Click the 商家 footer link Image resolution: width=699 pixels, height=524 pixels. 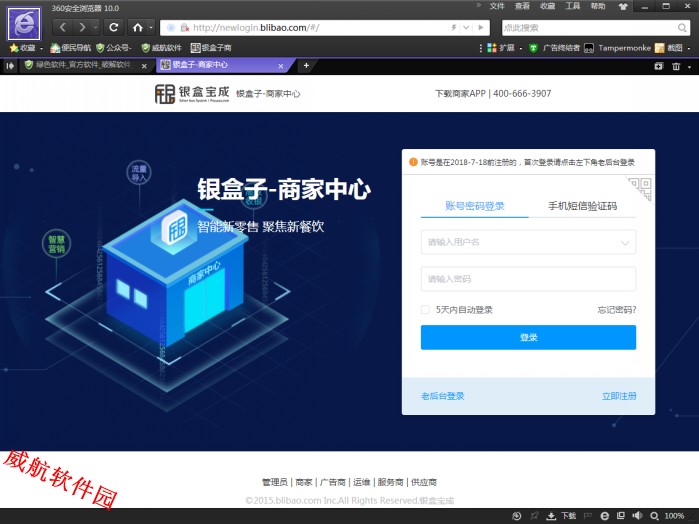(304, 482)
